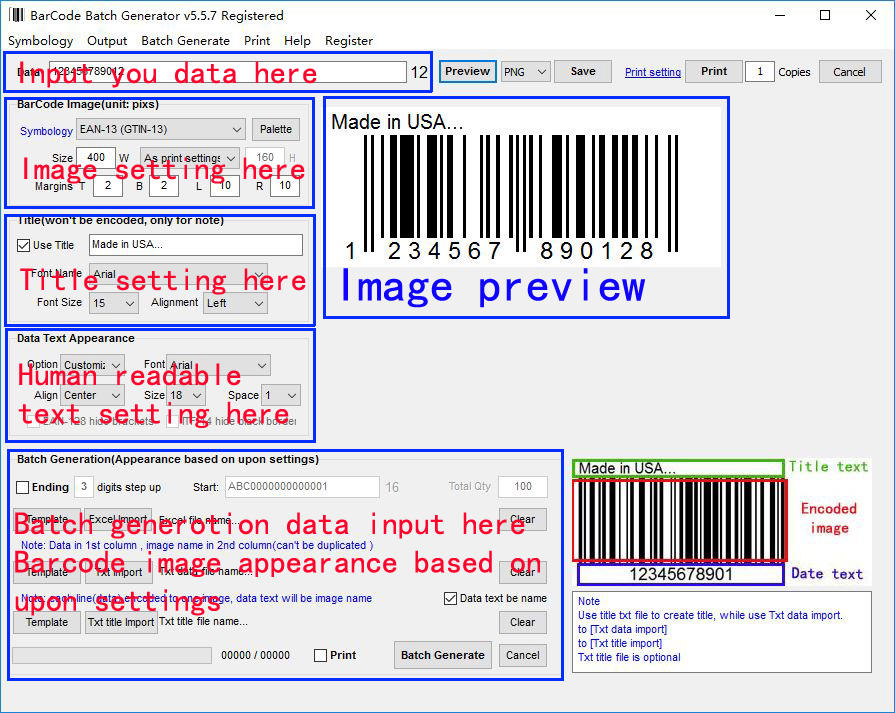Click the sample encoded barcode image
895x713 pixels.
click(x=679, y=520)
